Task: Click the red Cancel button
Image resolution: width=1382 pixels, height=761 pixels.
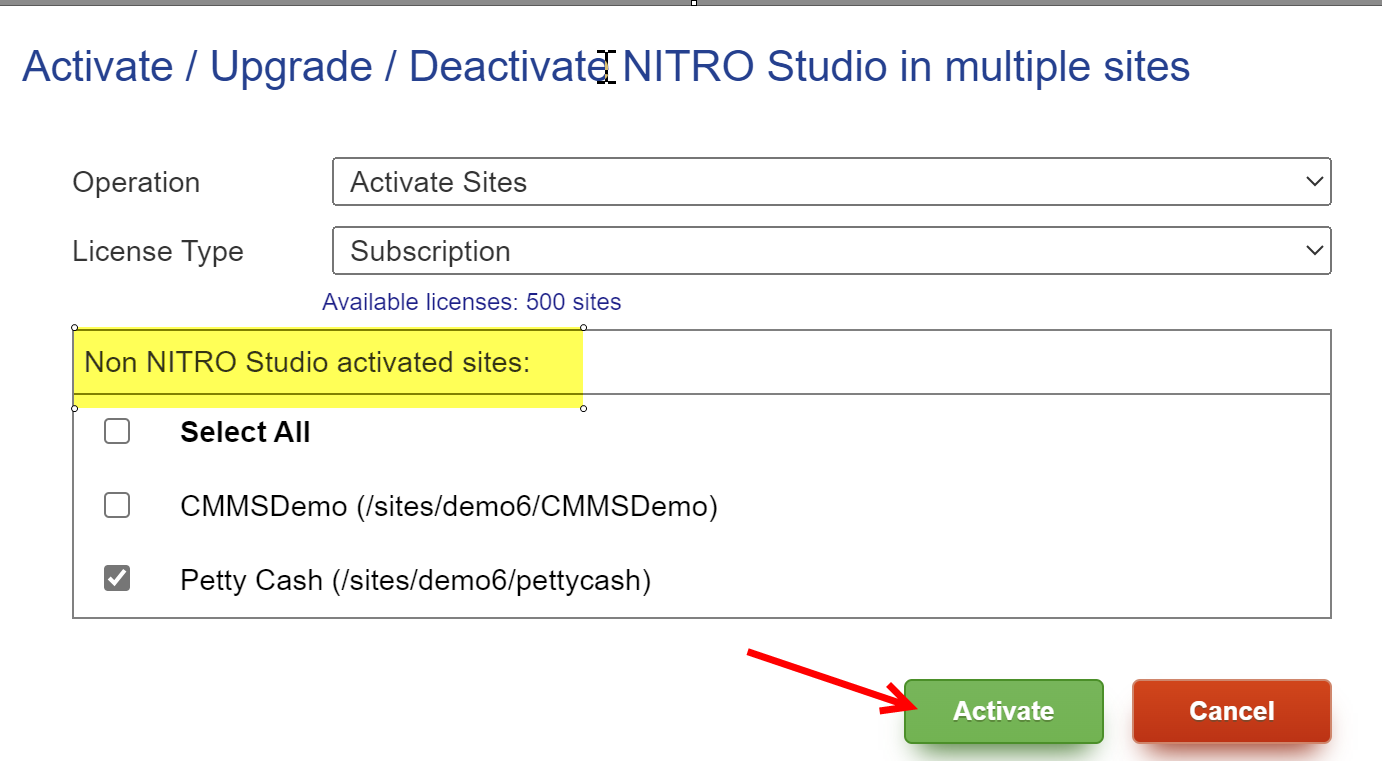Action: pos(1231,711)
